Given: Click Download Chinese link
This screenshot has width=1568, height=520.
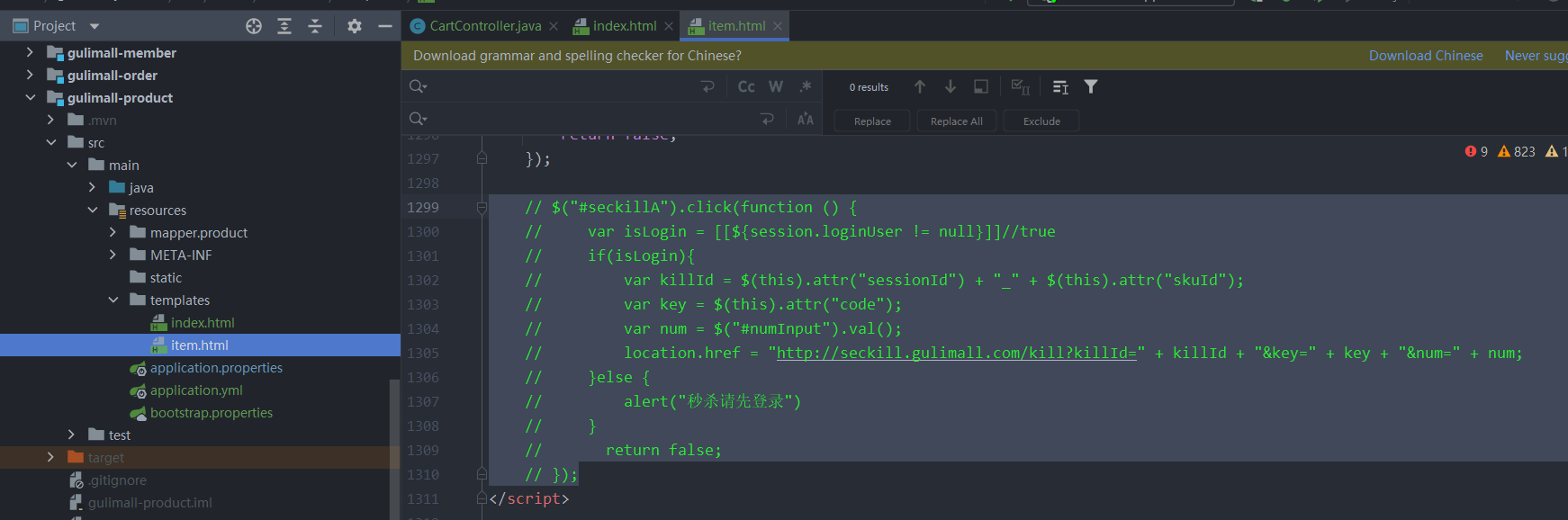Looking at the screenshot, I should pyautogui.click(x=1426, y=56).
